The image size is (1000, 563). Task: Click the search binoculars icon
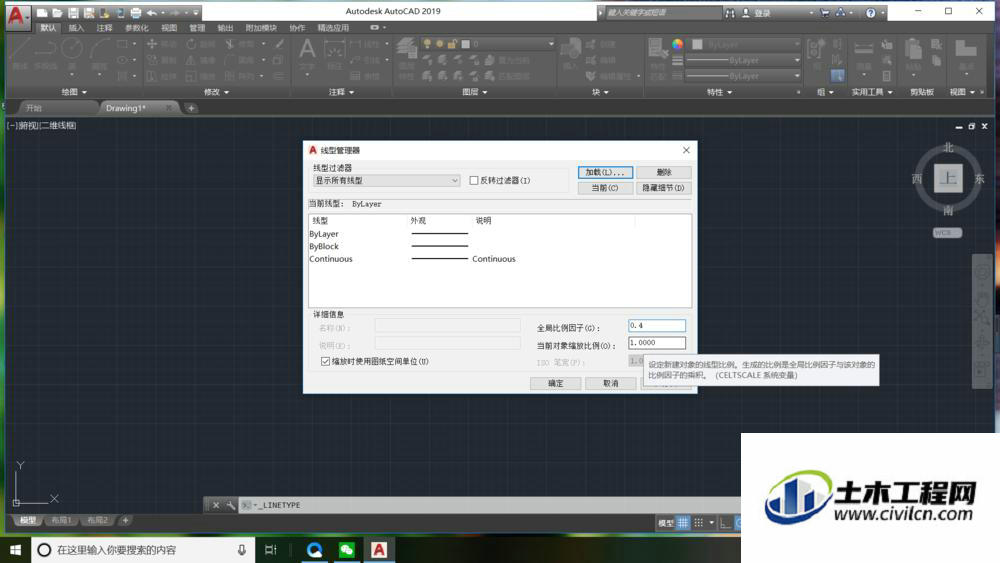[730, 13]
